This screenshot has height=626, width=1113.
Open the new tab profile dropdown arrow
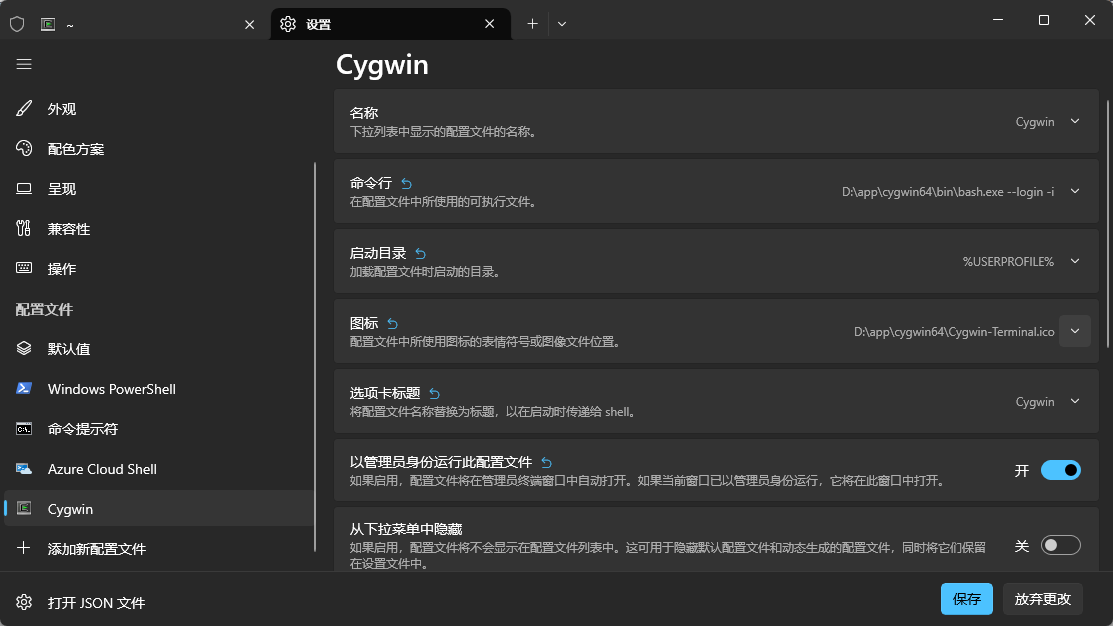[561, 24]
